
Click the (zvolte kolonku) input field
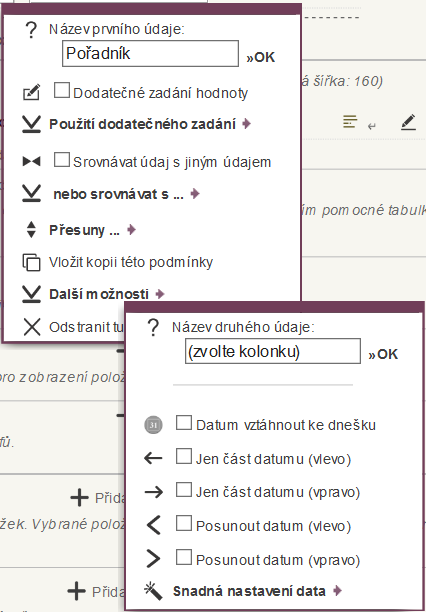tap(273, 351)
